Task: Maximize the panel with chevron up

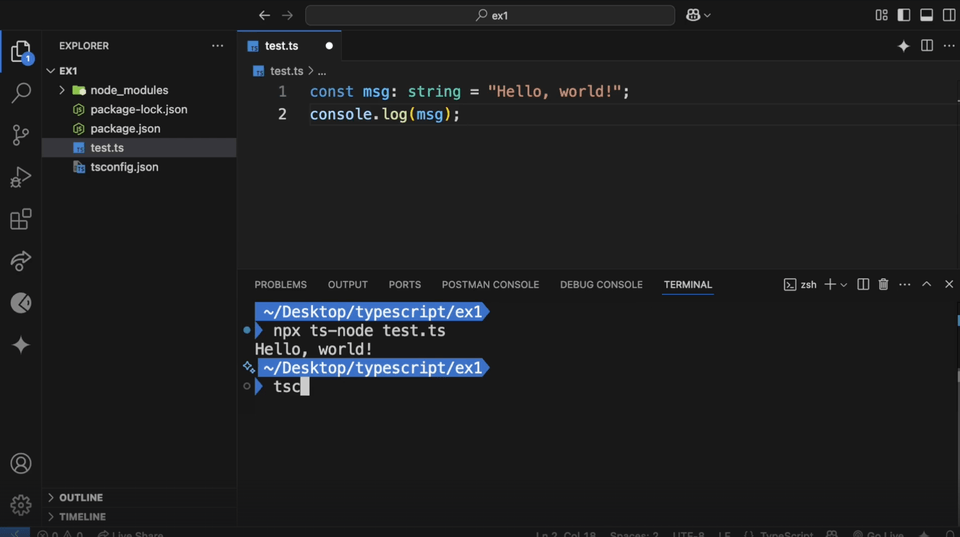Action: 926,284
